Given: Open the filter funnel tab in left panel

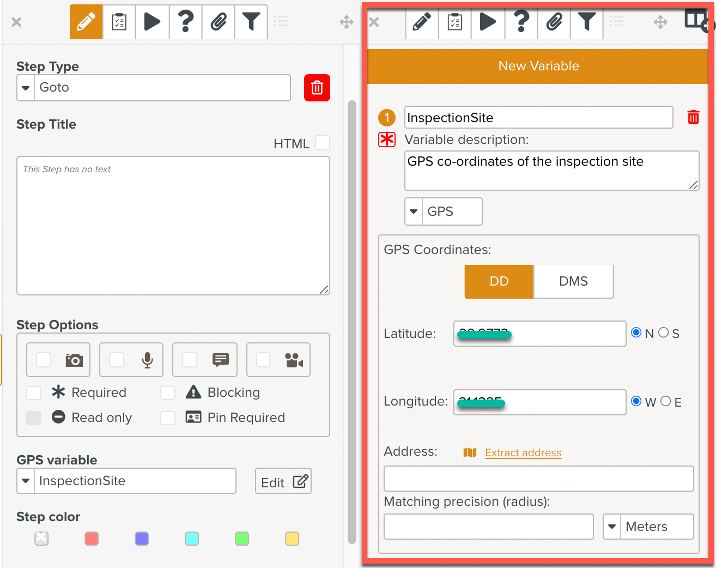Looking at the screenshot, I should (252, 21).
